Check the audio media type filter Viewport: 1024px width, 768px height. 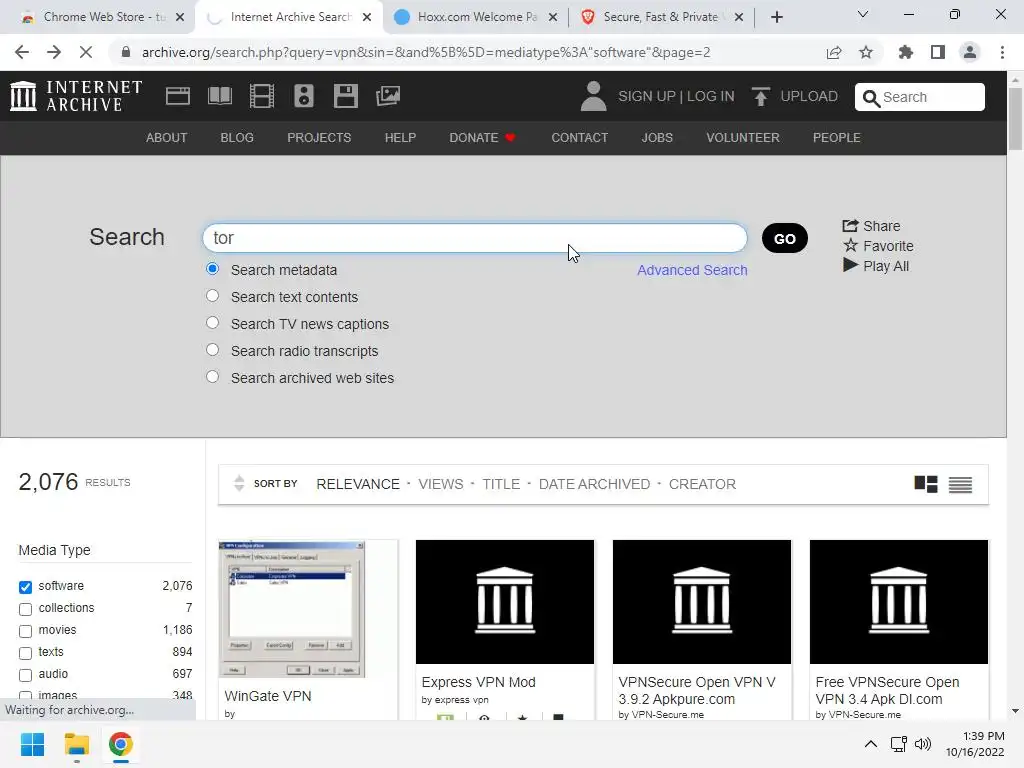click(x=25, y=675)
